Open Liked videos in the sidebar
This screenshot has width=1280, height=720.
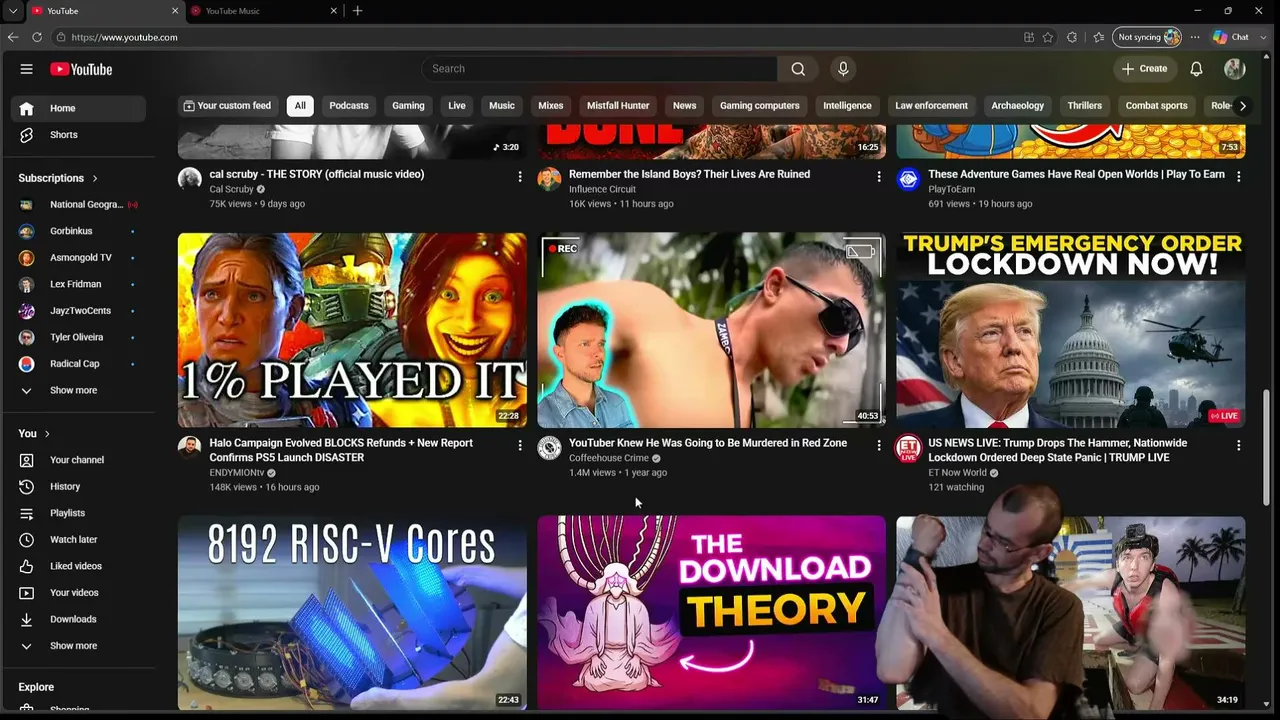[x=78, y=566]
